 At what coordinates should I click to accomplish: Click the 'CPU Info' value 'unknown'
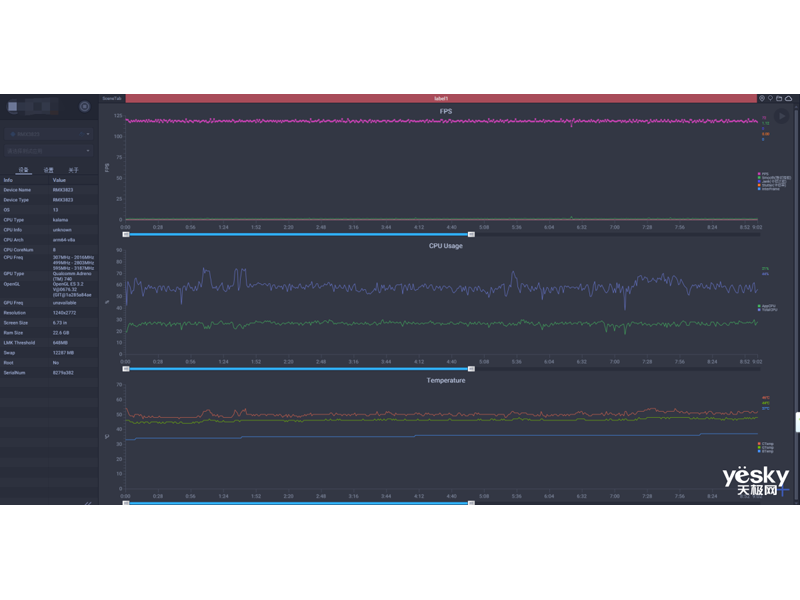(62, 230)
